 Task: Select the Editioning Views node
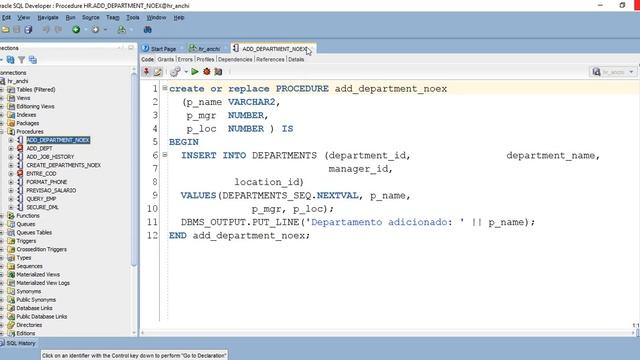tap(36, 106)
